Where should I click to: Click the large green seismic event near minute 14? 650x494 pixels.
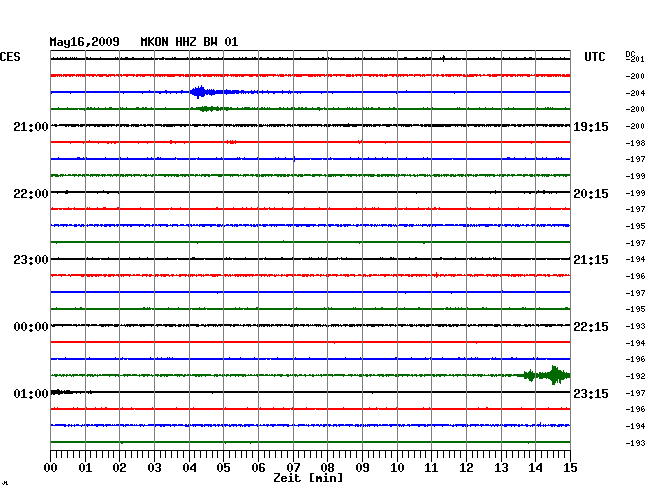coord(546,375)
